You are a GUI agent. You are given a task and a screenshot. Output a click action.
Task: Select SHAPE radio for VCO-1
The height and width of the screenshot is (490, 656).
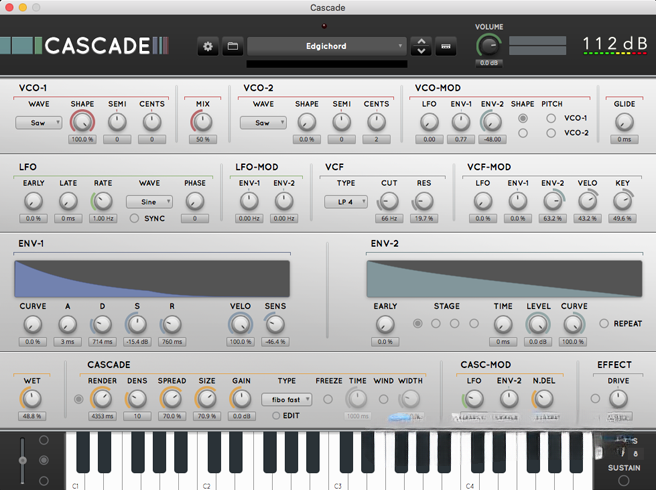[x=523, y=118]
